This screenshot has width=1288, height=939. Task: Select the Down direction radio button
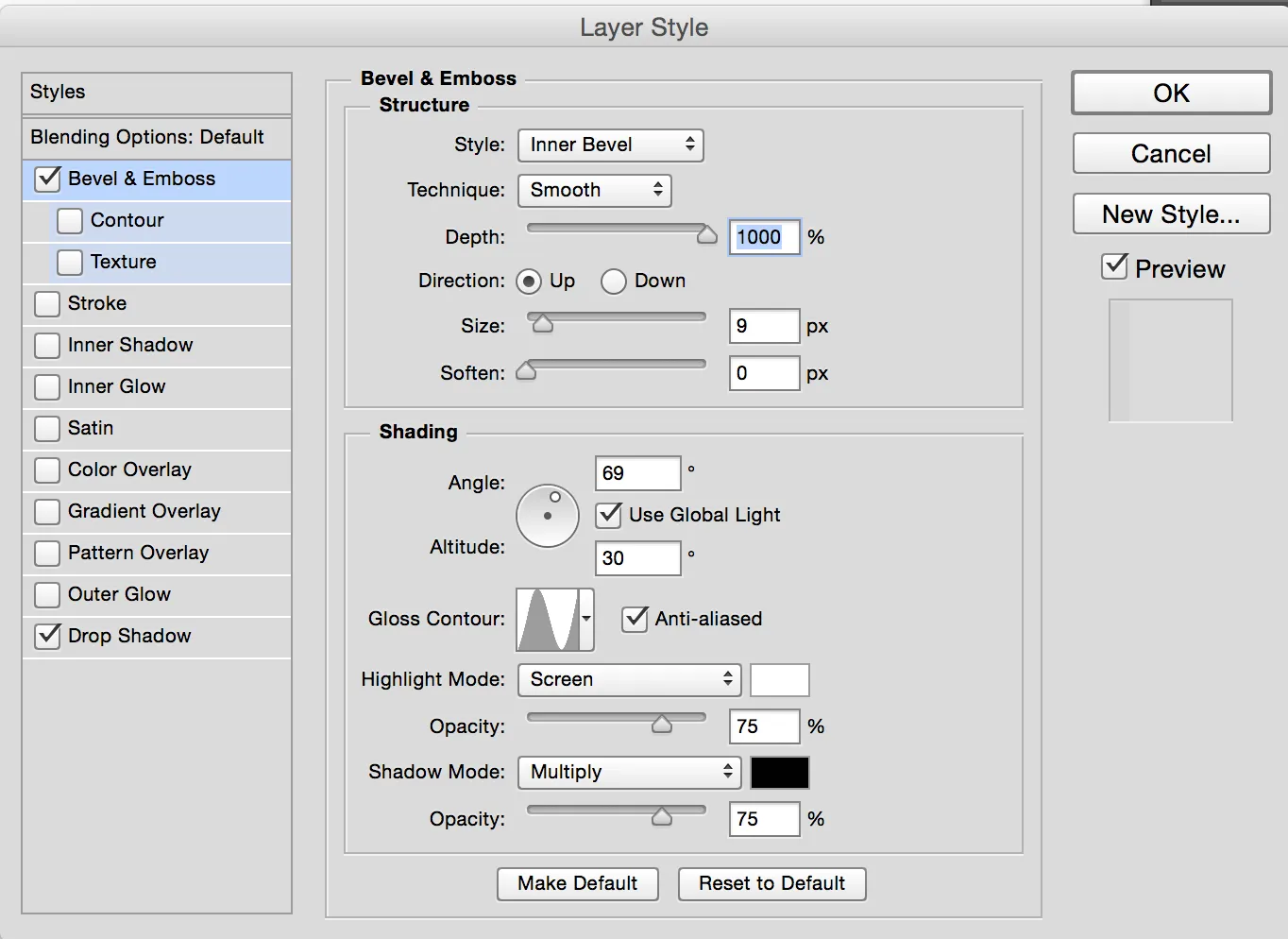(614, 282)
